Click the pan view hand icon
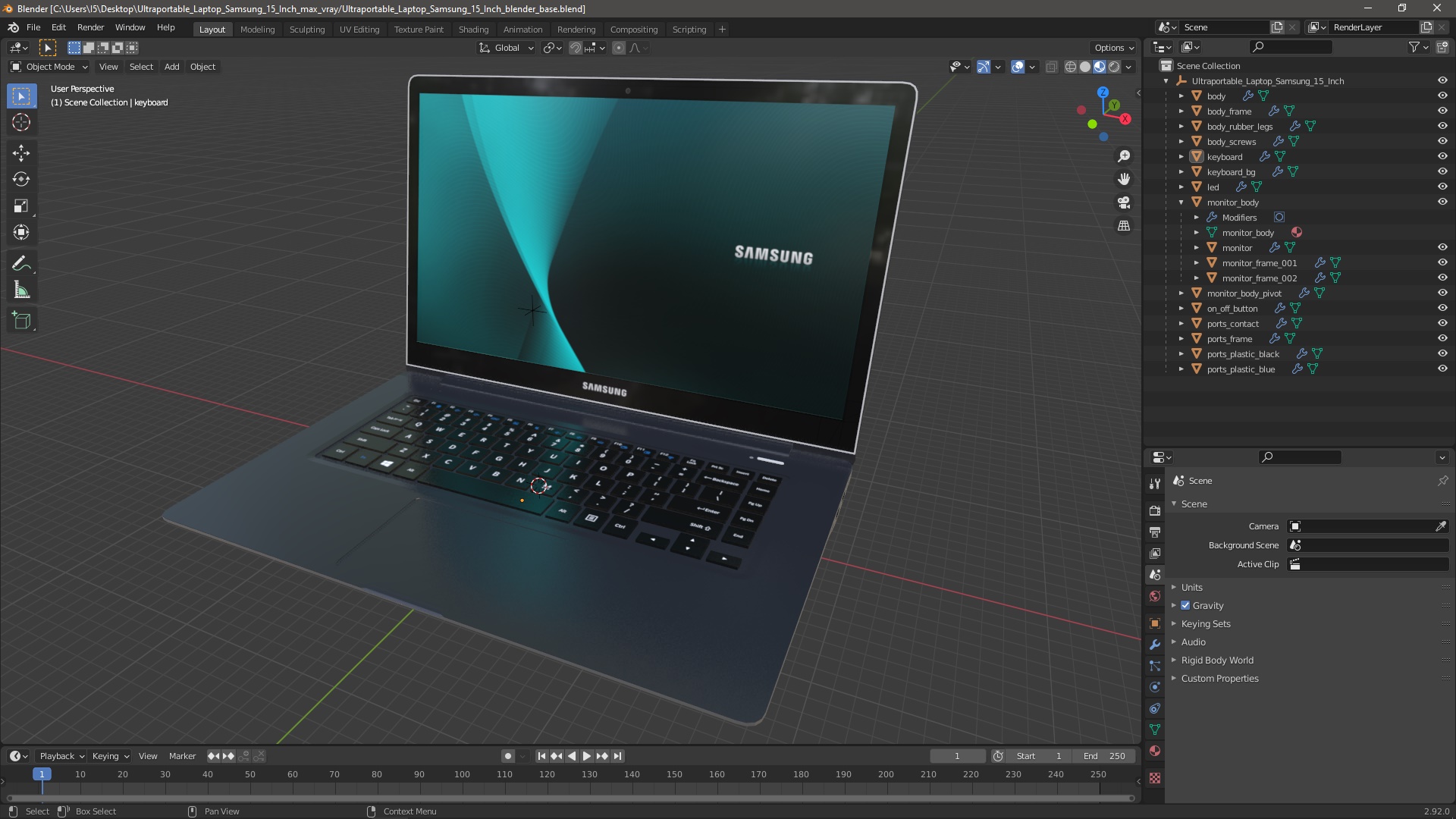 (x=1124, y=179)
